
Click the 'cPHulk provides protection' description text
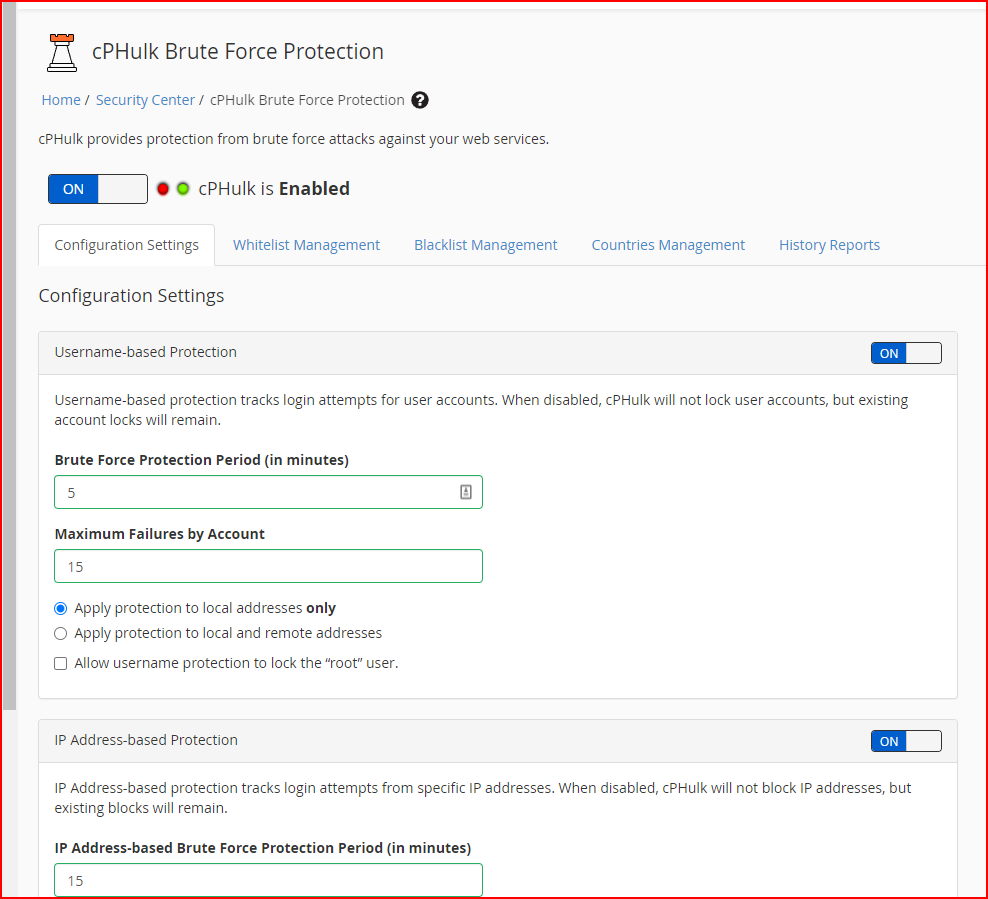point(294,139)
